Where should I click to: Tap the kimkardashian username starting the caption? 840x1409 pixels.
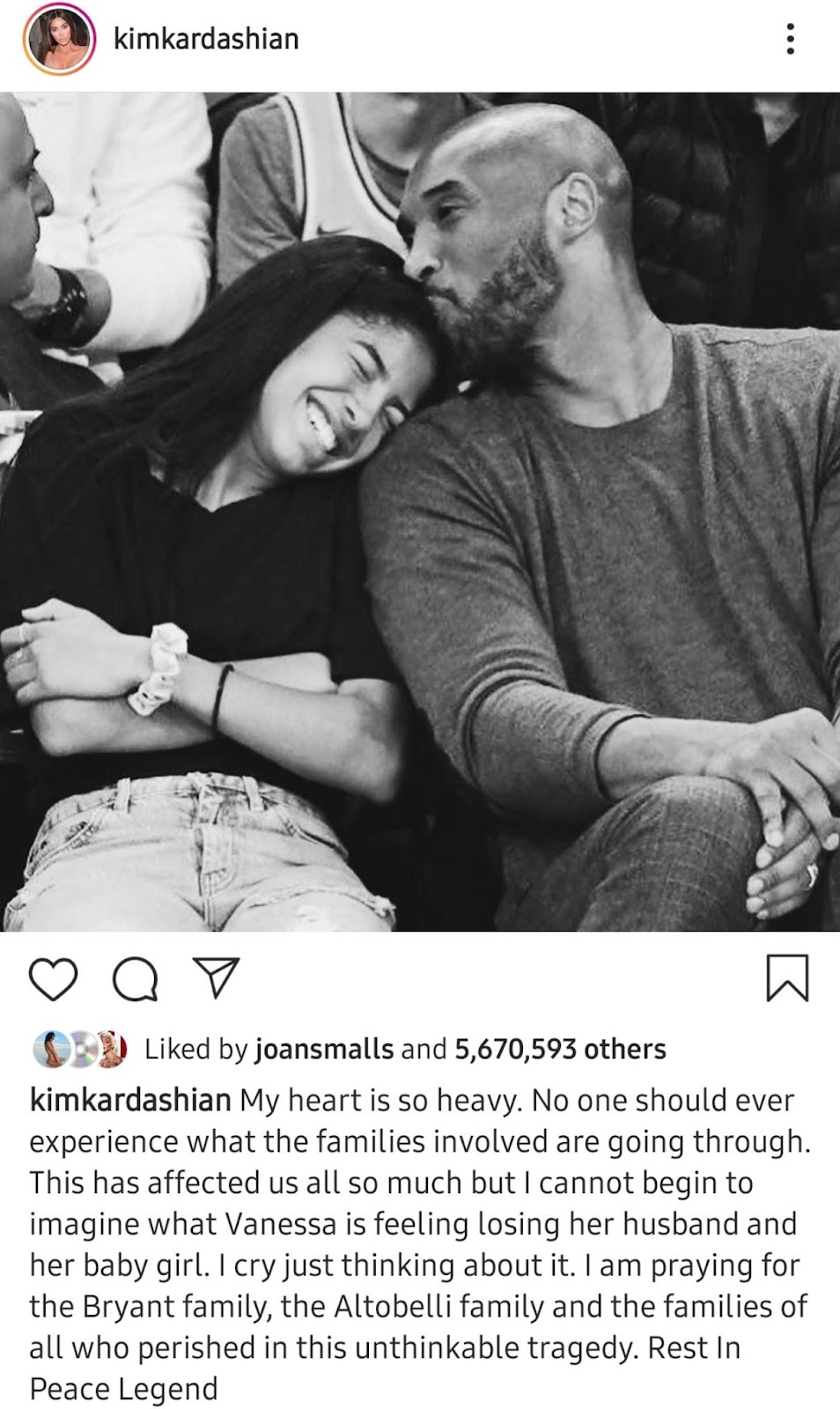pos(130,1100)
